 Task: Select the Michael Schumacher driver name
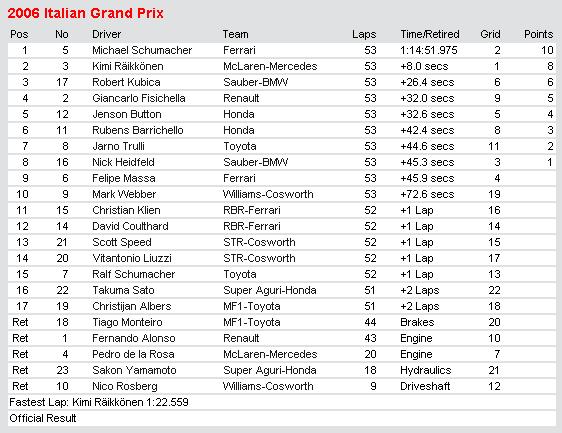(142, 50)
